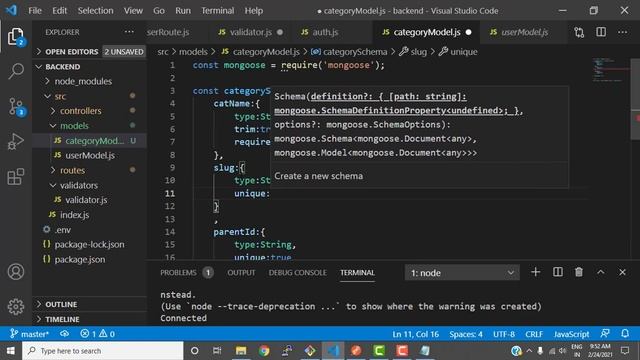Open the Selection menu
The image size is (640, 360).
tap(96, 11)
